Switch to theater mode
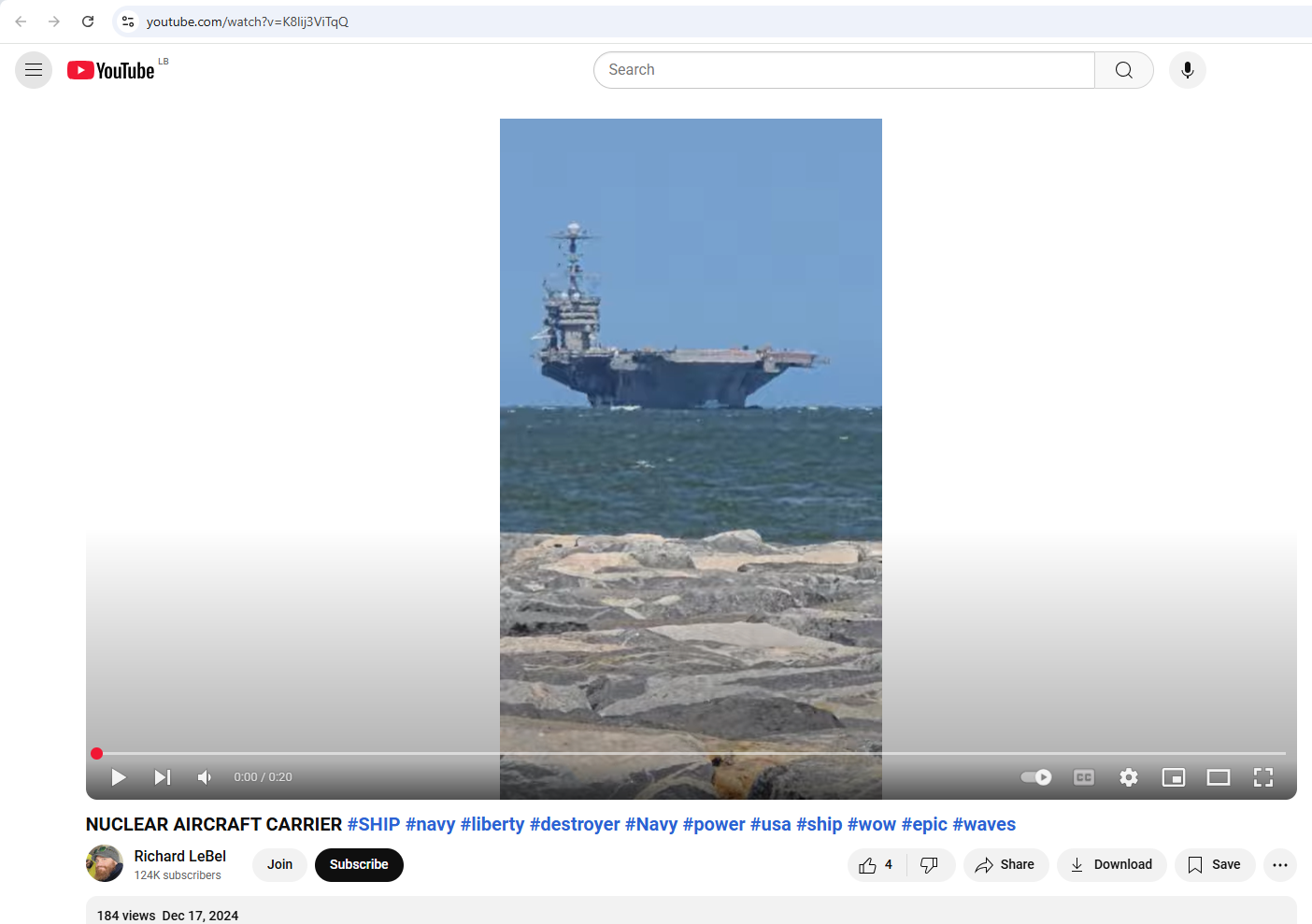 click(x=1218, y=777)
